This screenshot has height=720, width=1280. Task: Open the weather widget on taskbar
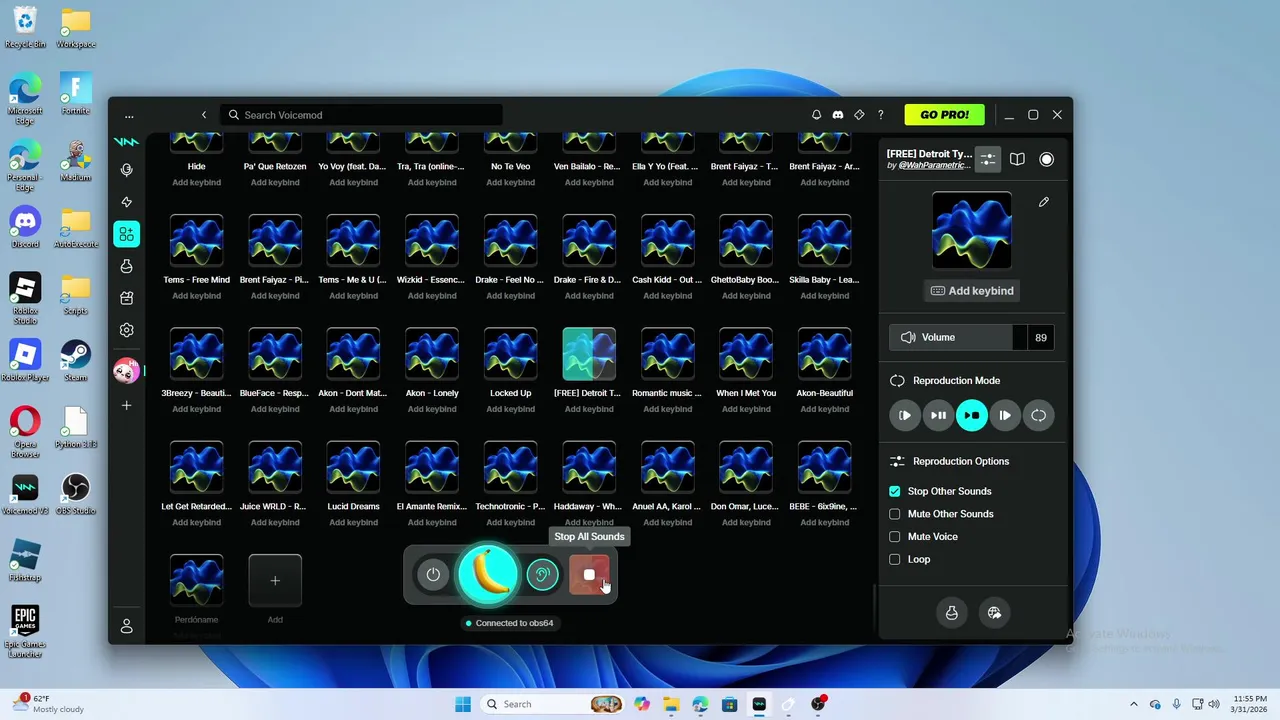(48, 704)
